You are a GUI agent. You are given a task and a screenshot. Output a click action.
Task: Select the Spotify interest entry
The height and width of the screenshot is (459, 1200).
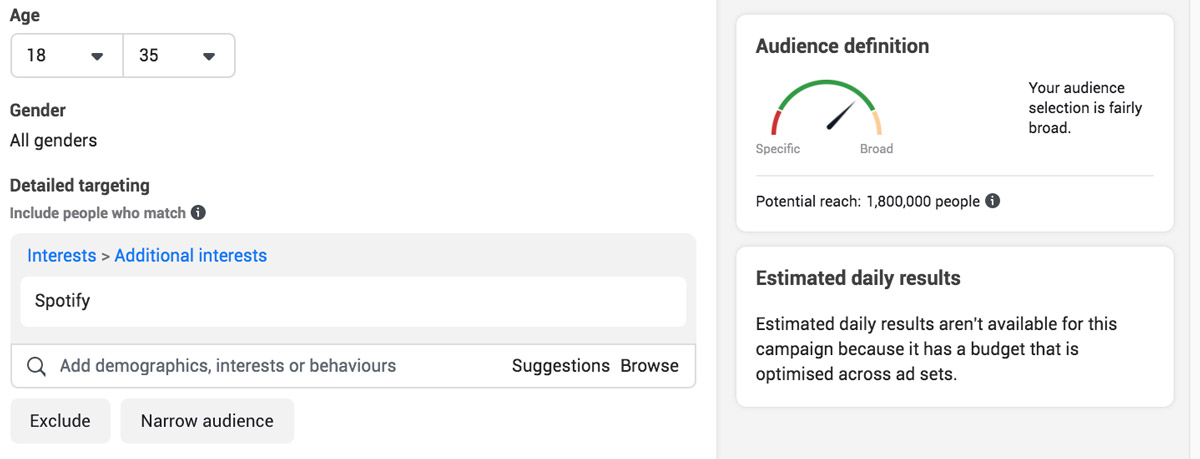353,301
